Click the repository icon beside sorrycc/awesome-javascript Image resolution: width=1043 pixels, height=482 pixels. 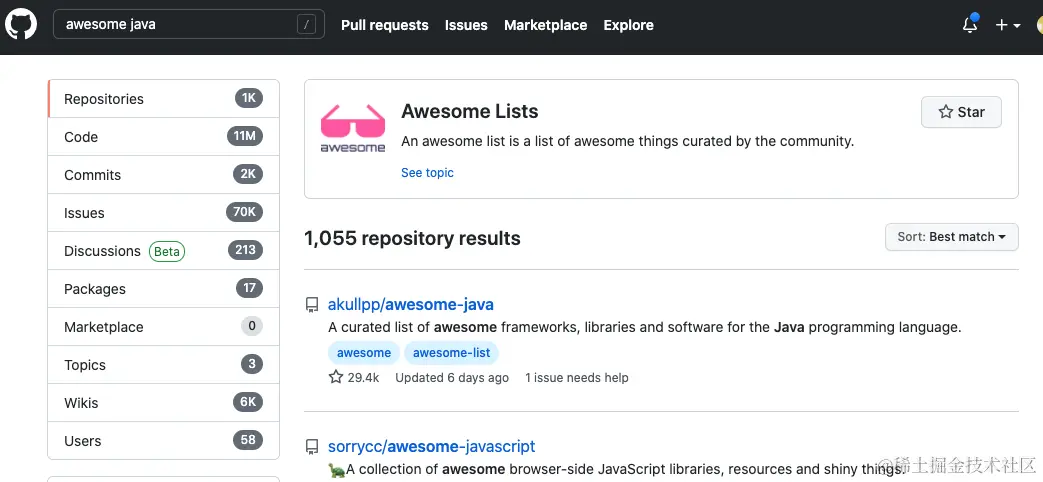[x=313, y=447]
